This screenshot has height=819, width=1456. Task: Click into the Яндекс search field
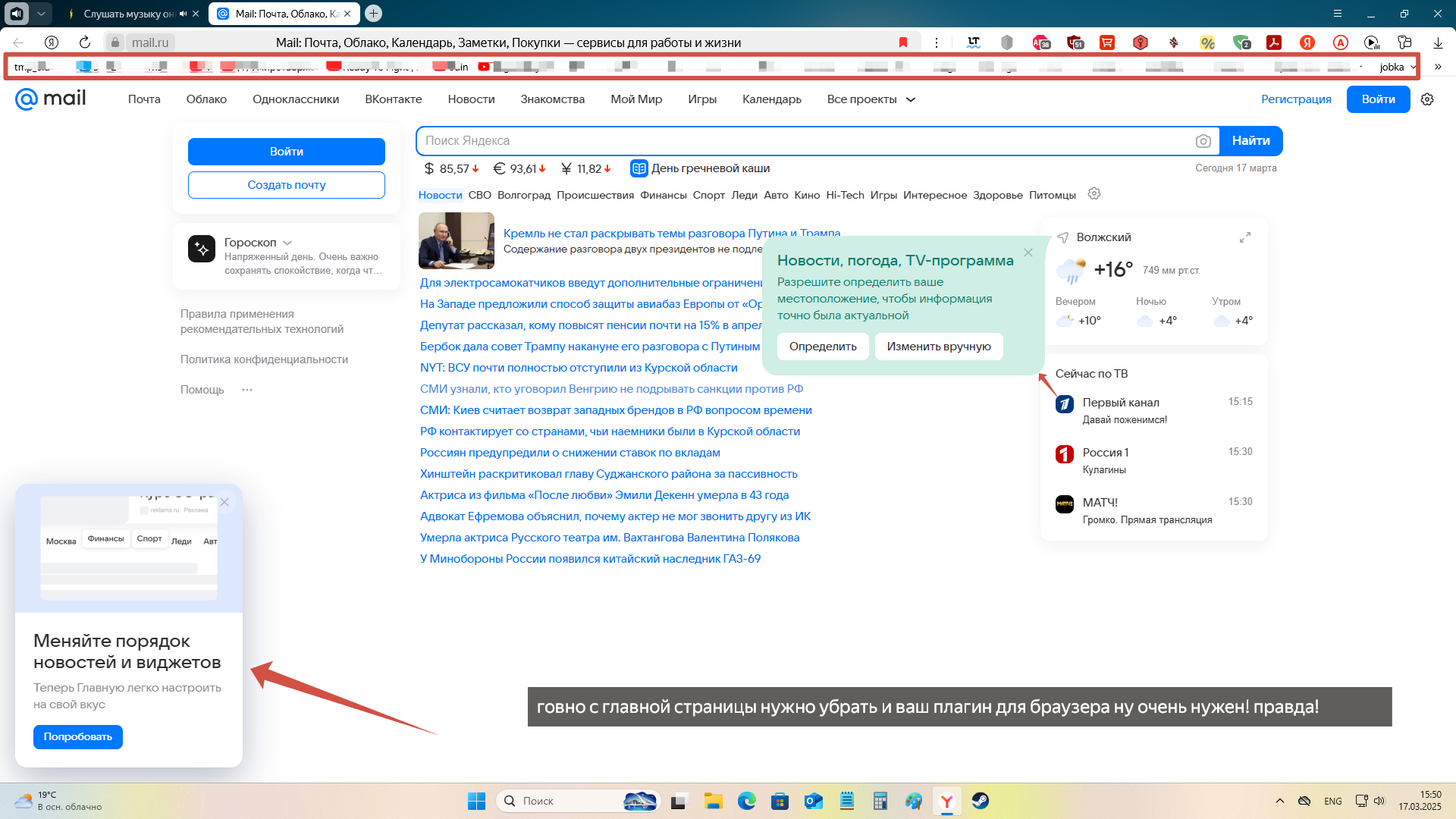(x=804, y=141)
